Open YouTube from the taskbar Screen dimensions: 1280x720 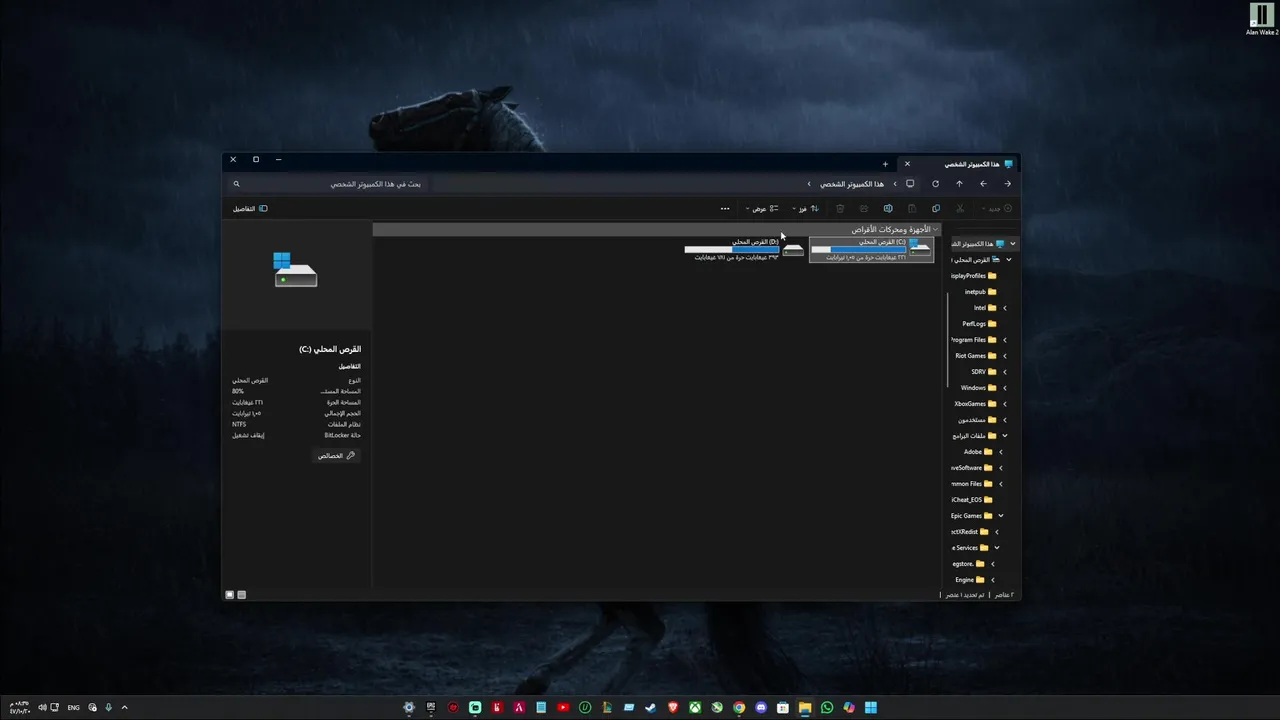(x=563, y=708)
